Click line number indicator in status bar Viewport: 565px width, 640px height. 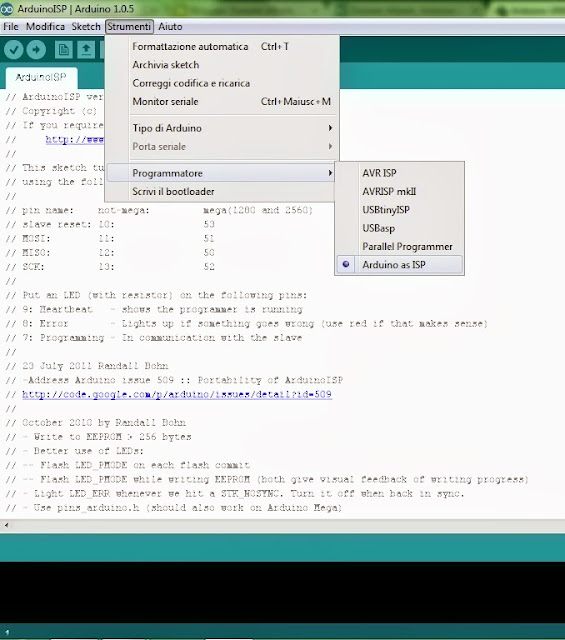point(7,632)
